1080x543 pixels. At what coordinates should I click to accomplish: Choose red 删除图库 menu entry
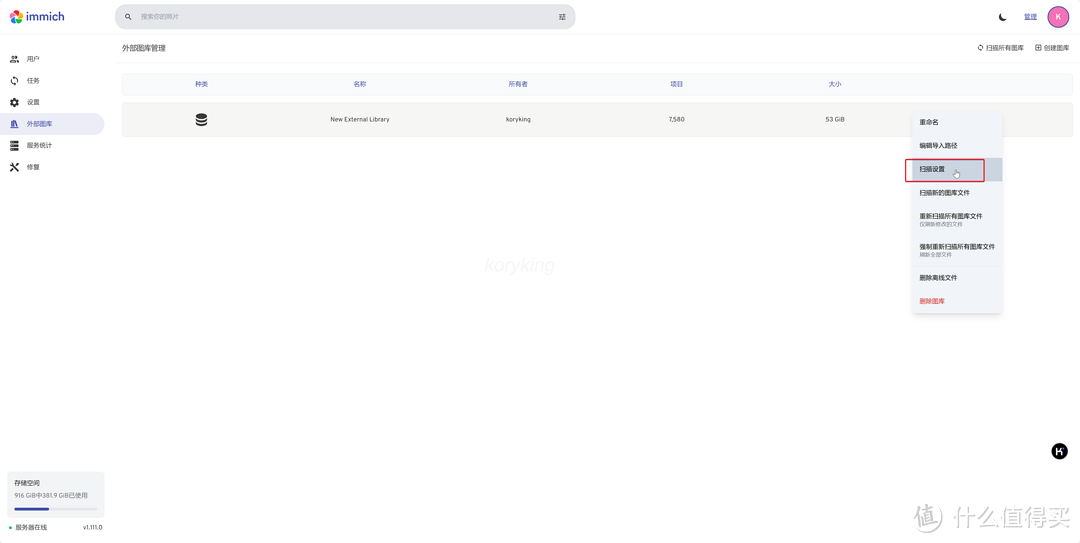(957, 302)
